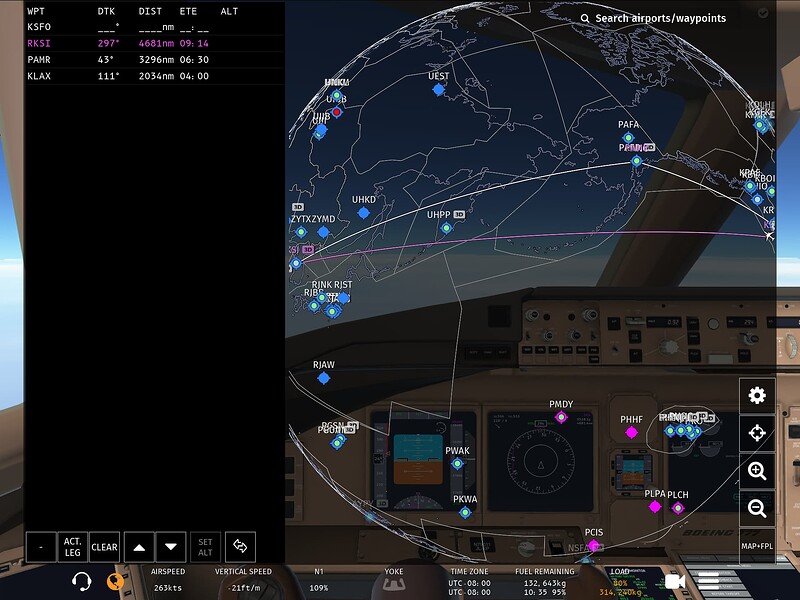Image resolution: width=800 pixels, height=600 pixels.
Task: Click the aircraft position icon on map
Action: (x=769, y=236)
